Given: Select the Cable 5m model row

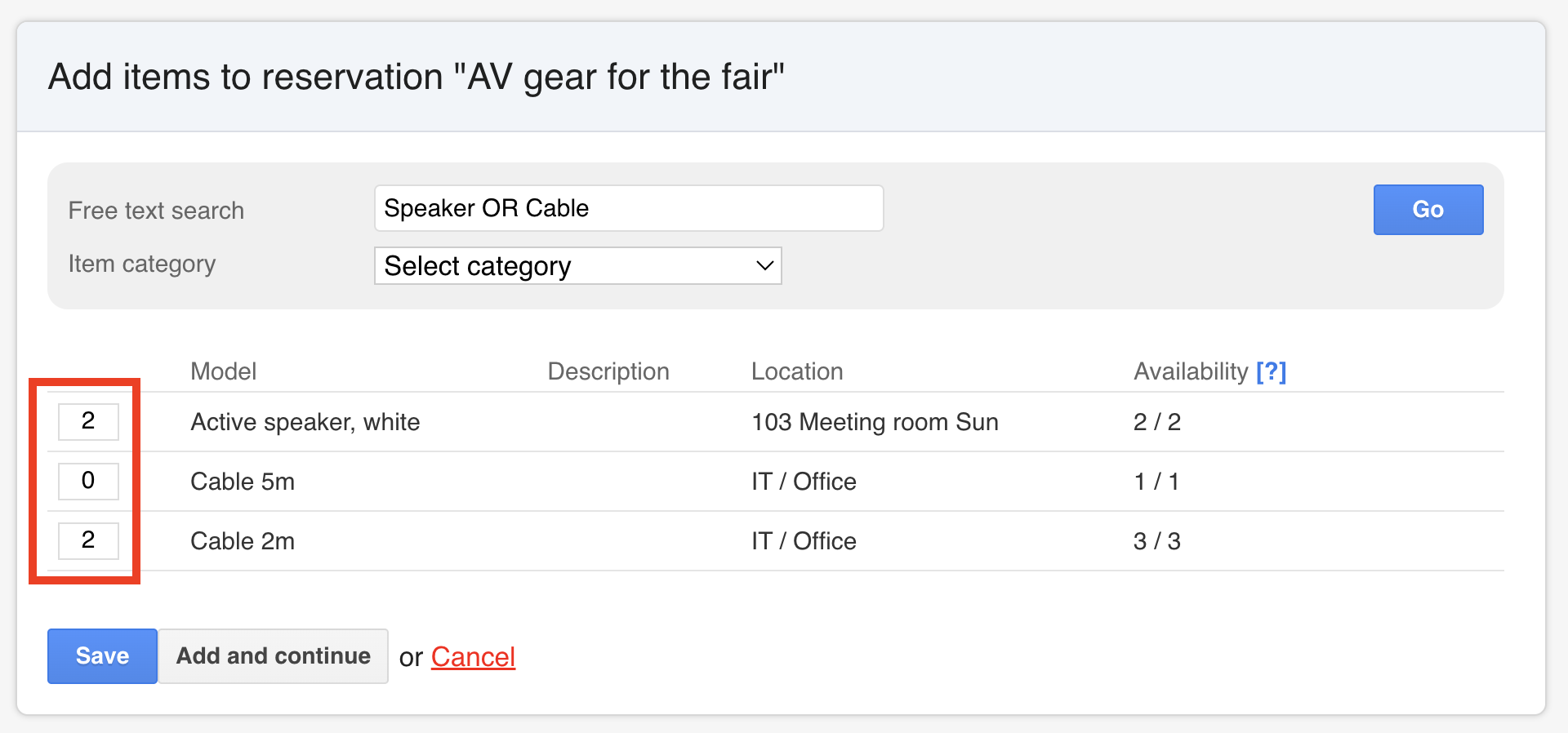Looking at the screenshot, I should point(243,482).
